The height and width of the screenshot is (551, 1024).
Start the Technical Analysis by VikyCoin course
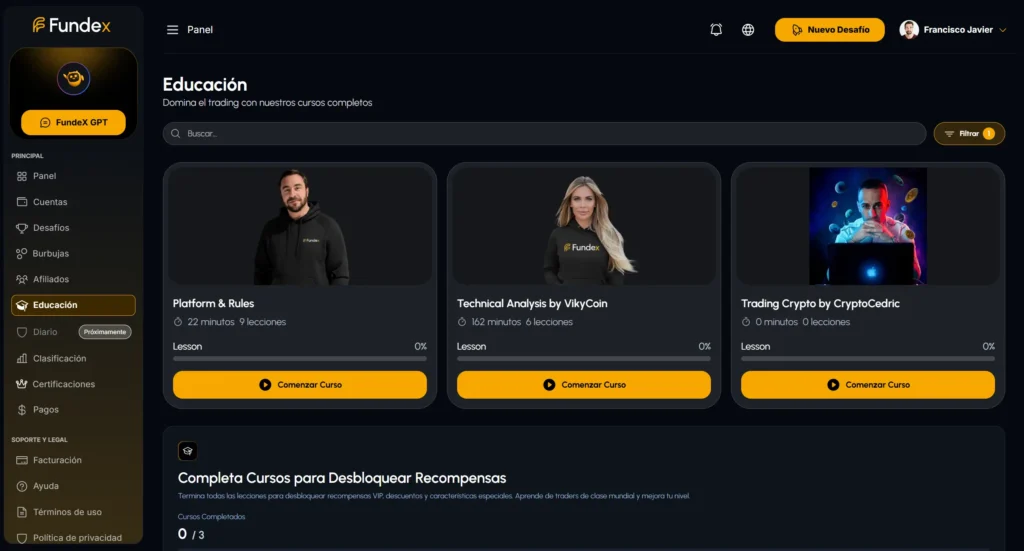click(x=584, y=385)
